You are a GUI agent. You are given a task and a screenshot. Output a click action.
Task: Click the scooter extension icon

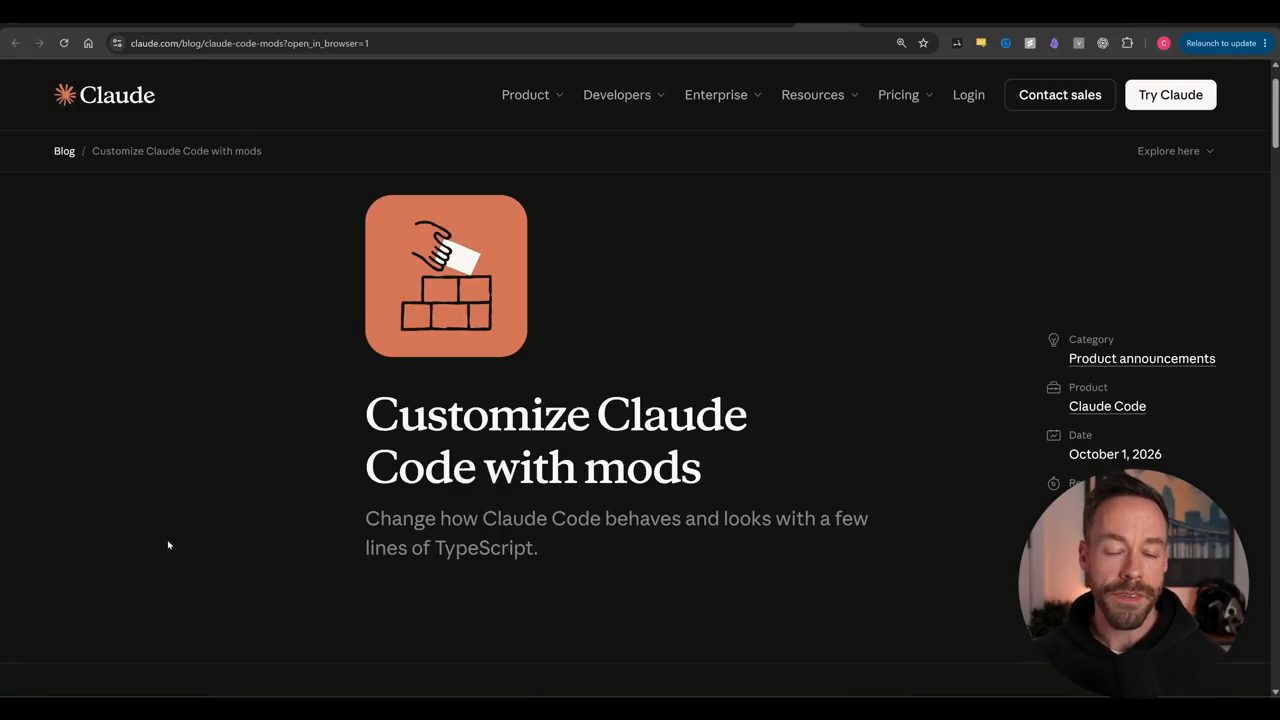(957, 43)
